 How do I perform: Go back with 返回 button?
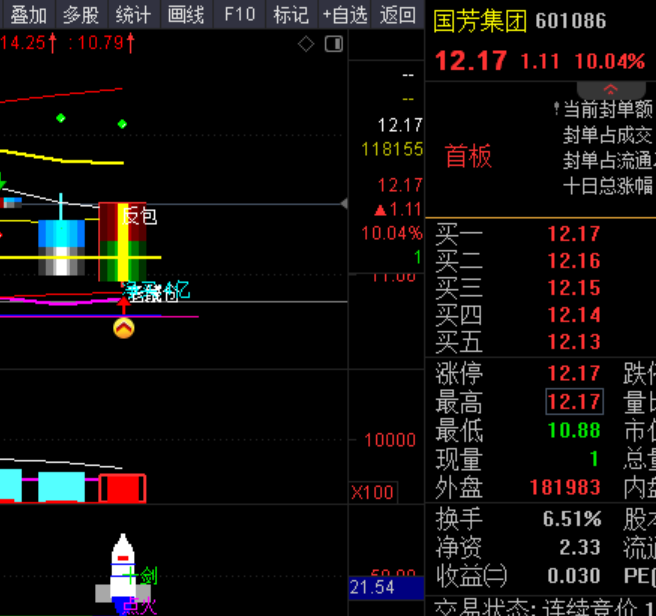pyautogui.click(x=397, y=15)
